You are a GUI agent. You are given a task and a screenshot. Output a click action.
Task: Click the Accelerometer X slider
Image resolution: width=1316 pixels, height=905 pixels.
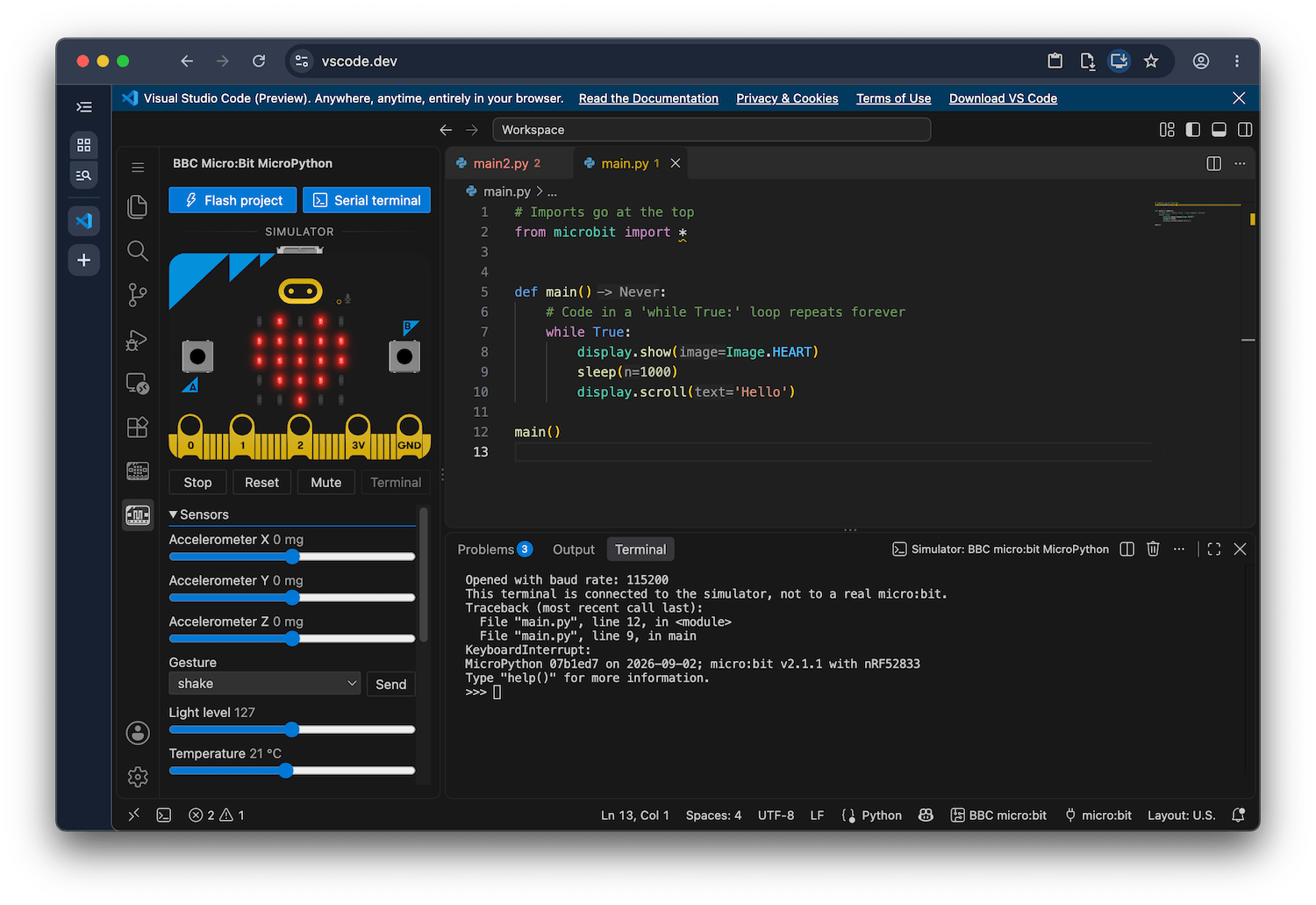291,557
